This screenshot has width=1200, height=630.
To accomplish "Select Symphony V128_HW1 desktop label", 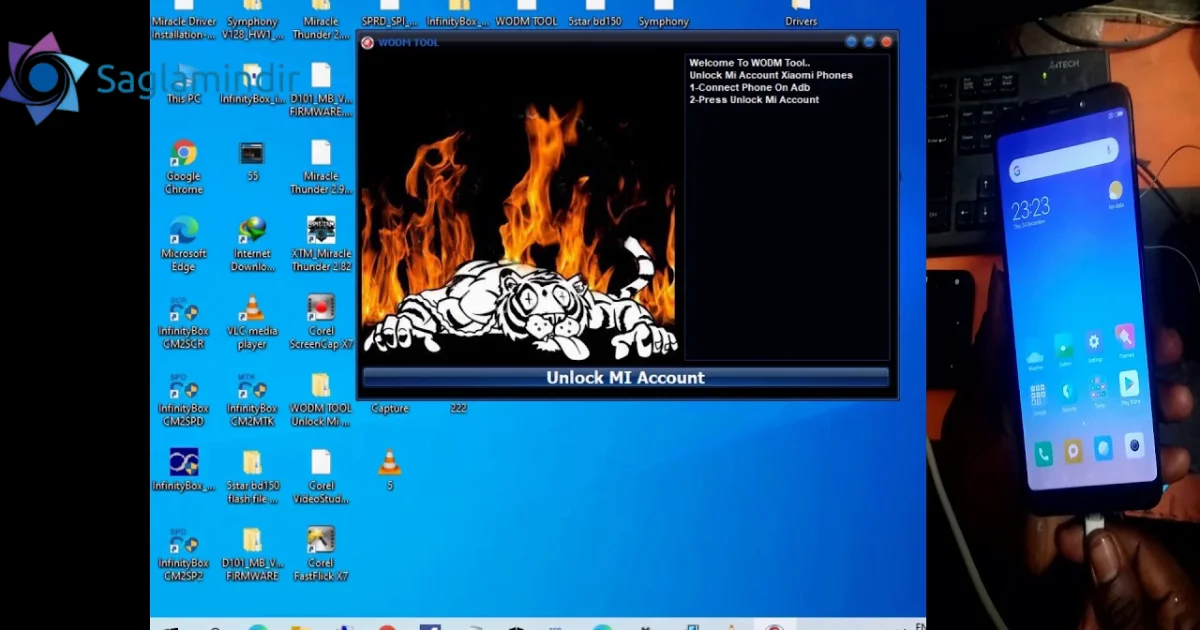I will [x=252, y=28].
